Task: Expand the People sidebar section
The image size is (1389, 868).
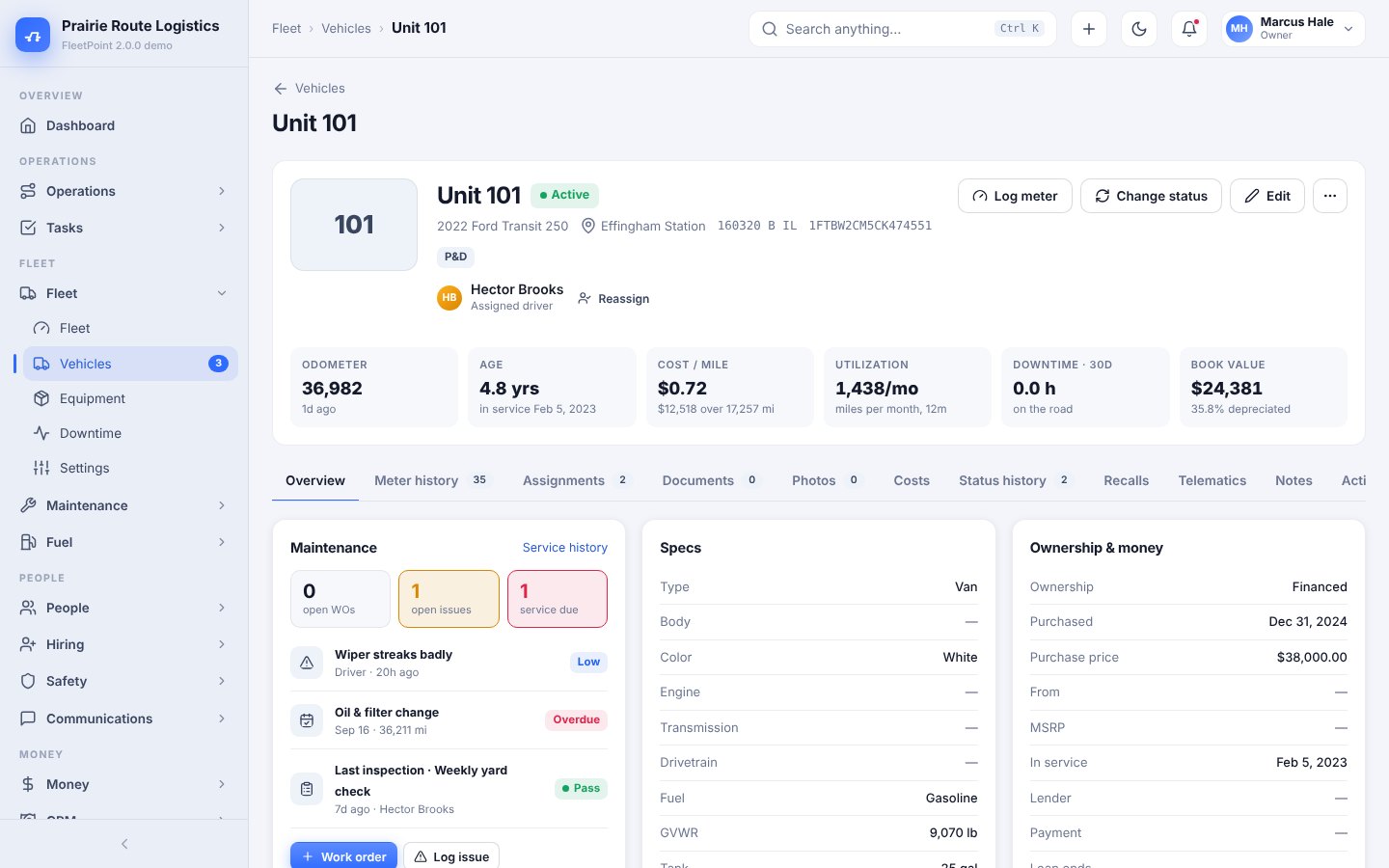Action: click(123, 608)
